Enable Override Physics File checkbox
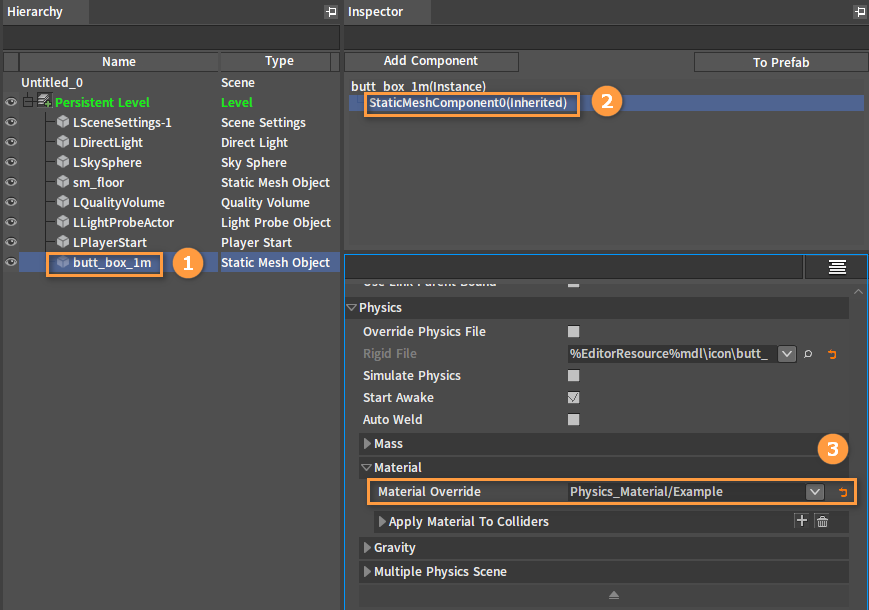Screen dimensions: 869x610 574,331
